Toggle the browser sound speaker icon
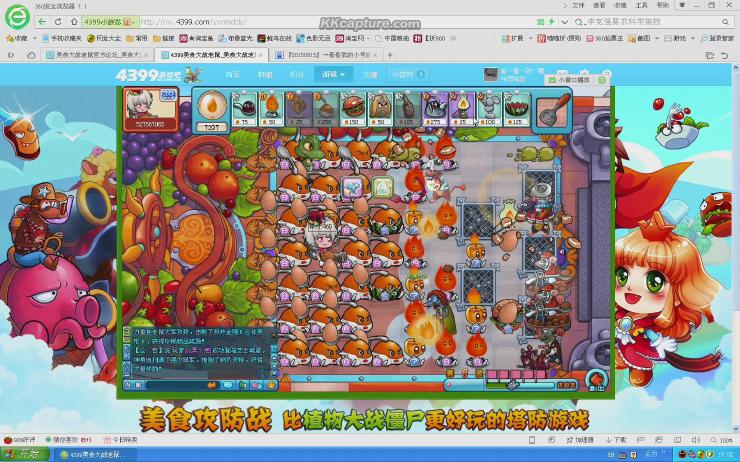 (x=695, y=440)
